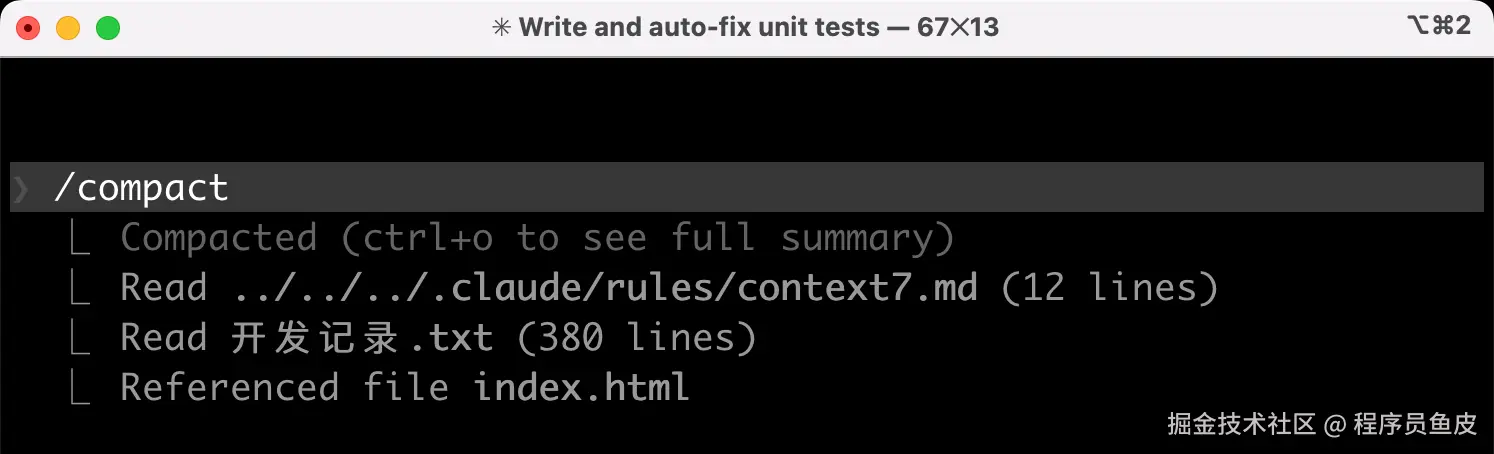Click the index.html file reference
This screenshot has width=1494, height=454.
(582, 387)
